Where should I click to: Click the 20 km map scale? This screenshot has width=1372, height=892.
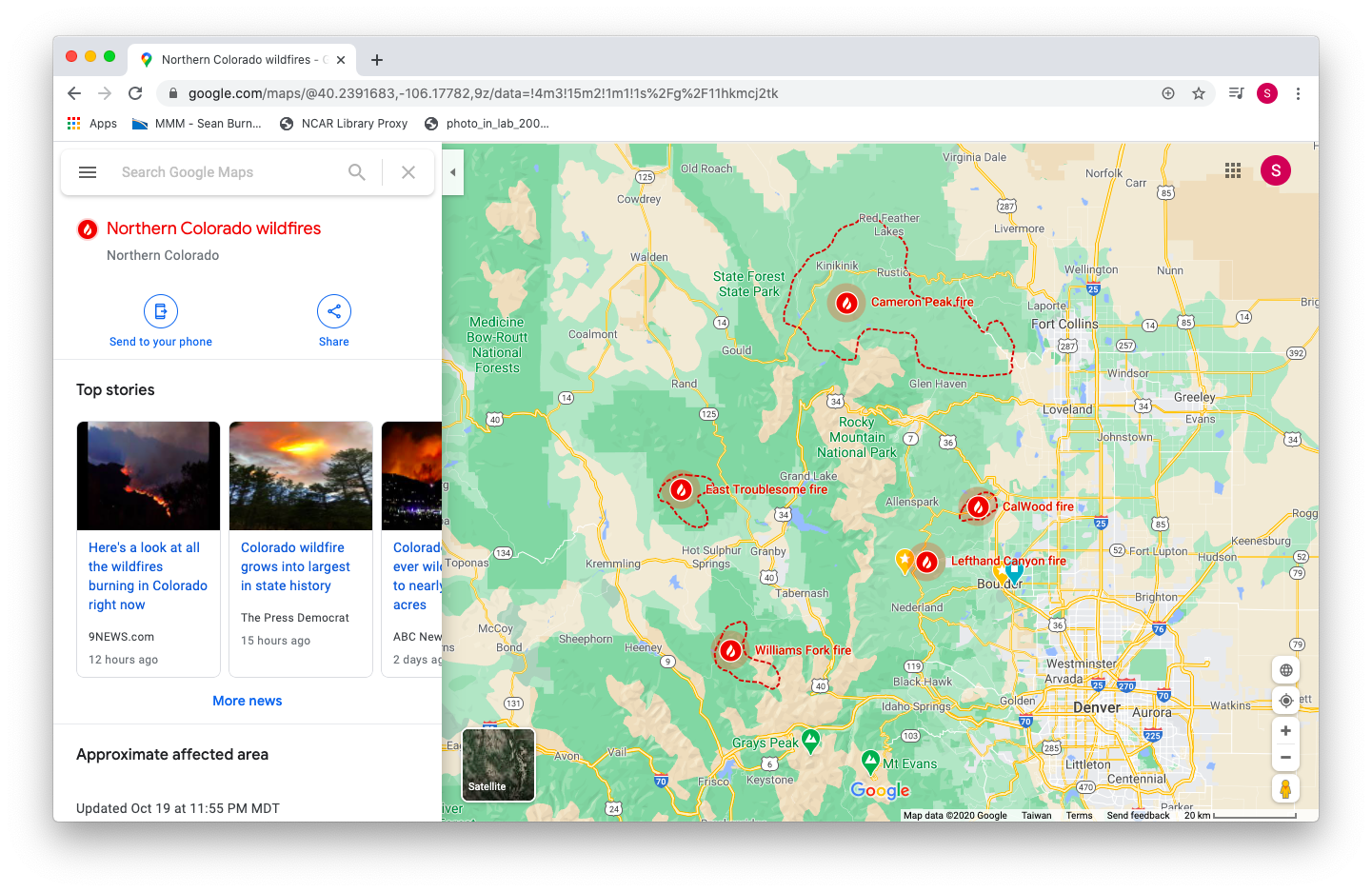point(1240,815)
